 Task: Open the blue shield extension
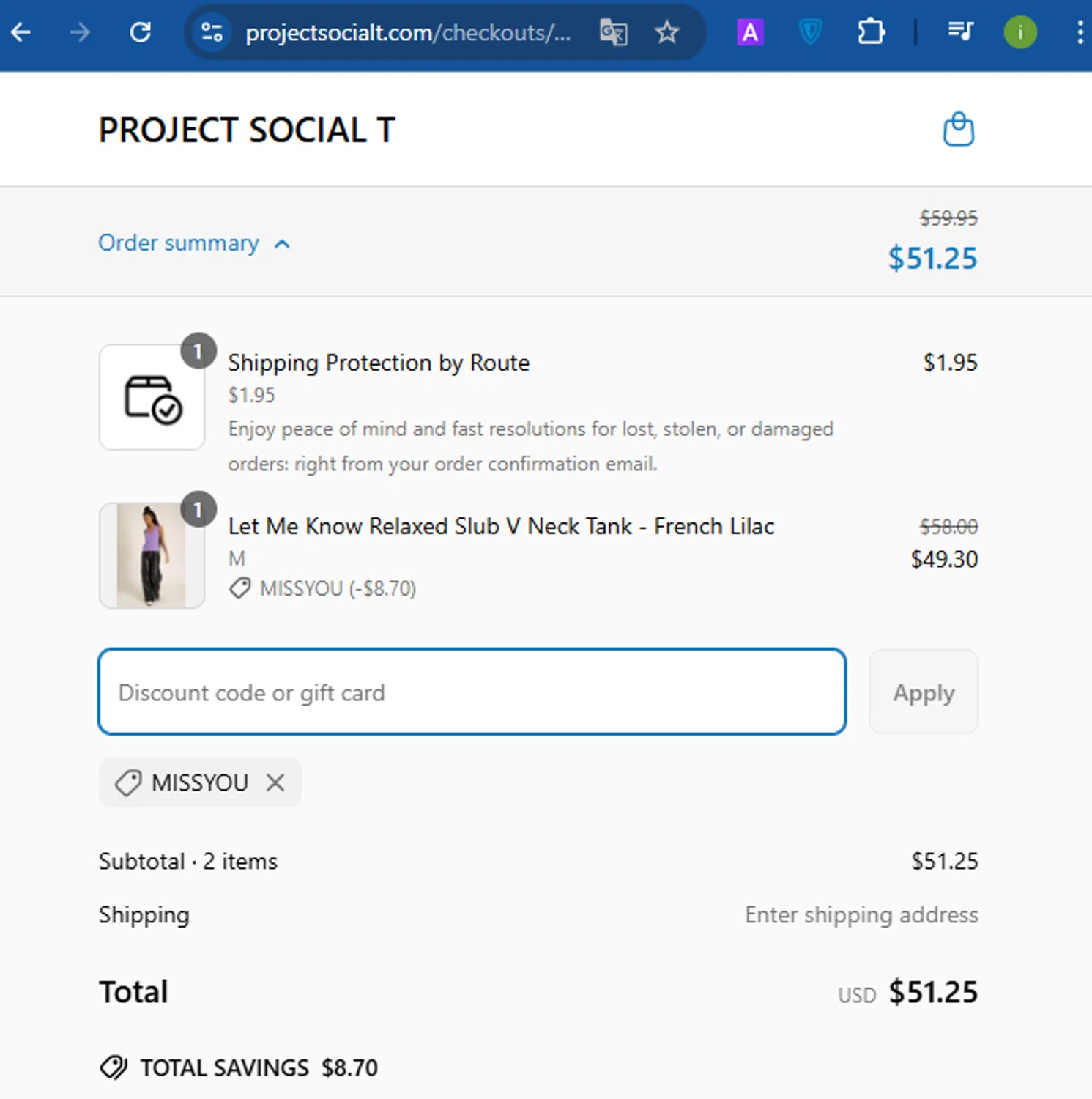[810, 32]
